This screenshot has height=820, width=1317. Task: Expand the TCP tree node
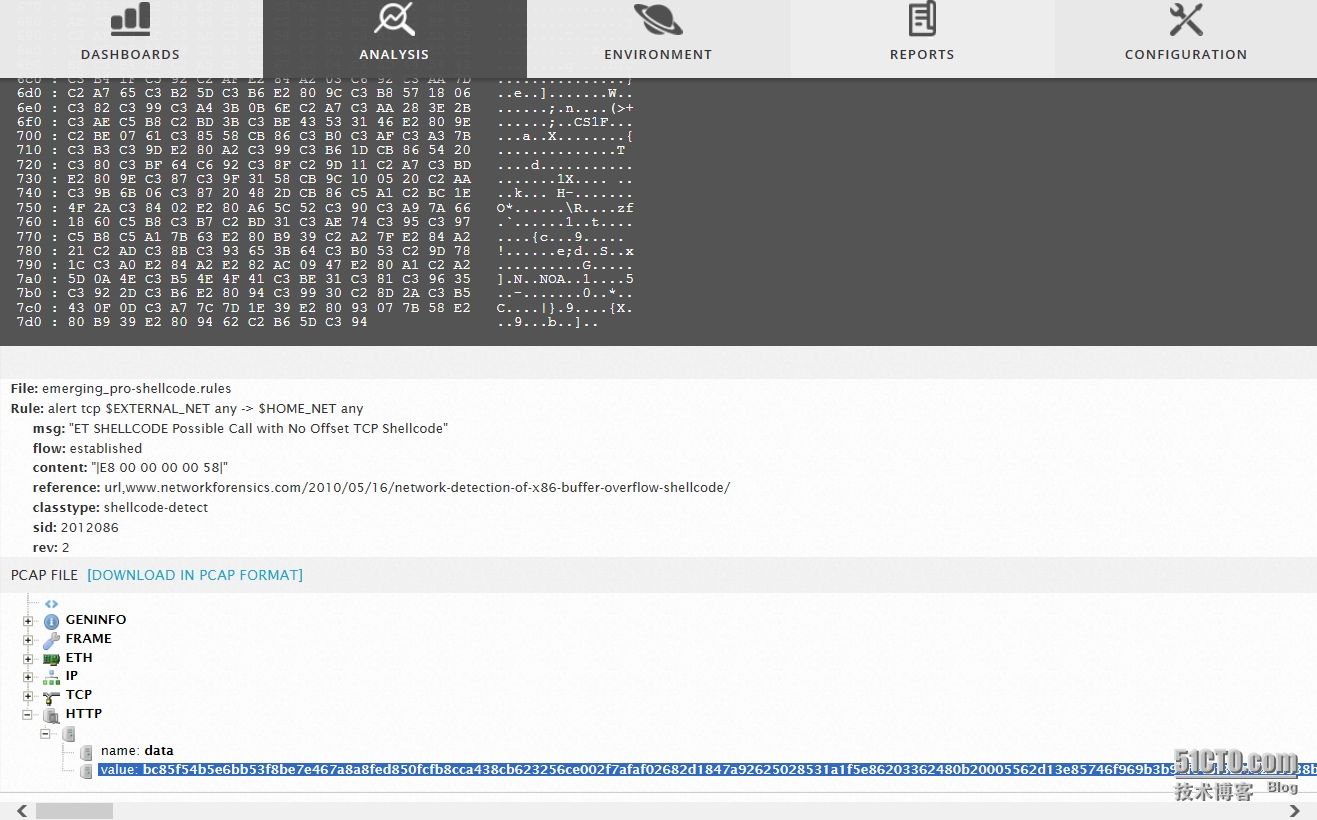[28, 696]
